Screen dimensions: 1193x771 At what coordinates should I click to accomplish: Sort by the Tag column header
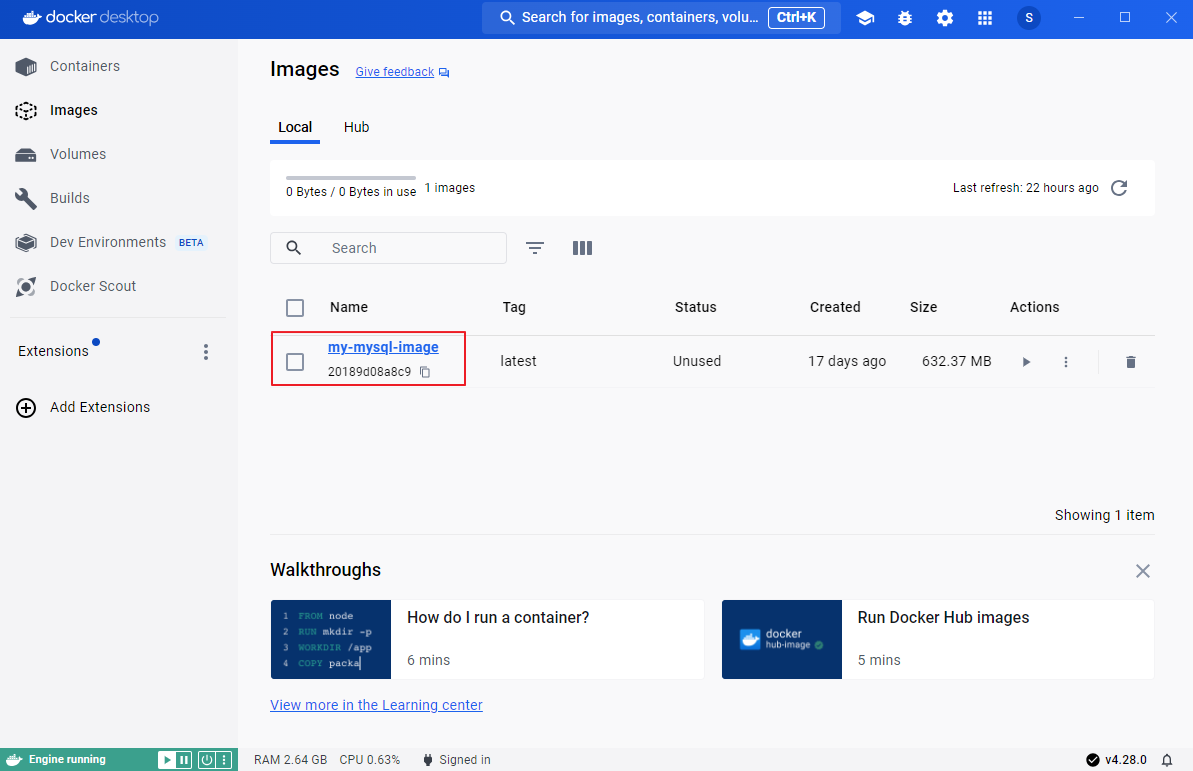[x=514, y=307]
